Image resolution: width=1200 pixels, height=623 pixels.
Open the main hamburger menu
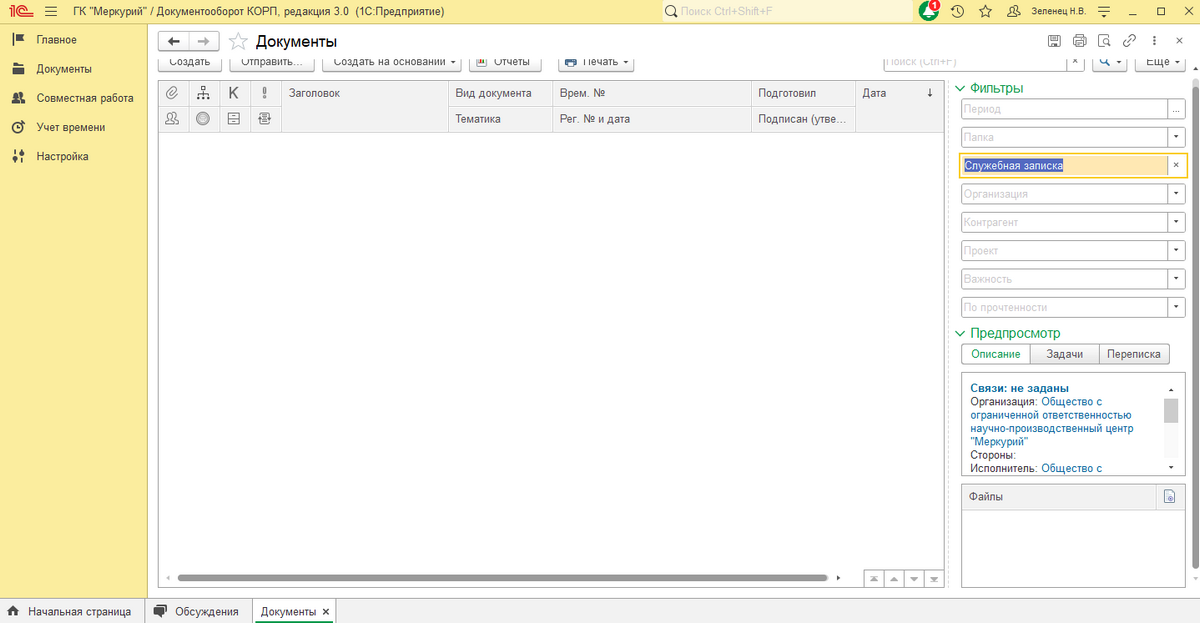tap(50, 11)
